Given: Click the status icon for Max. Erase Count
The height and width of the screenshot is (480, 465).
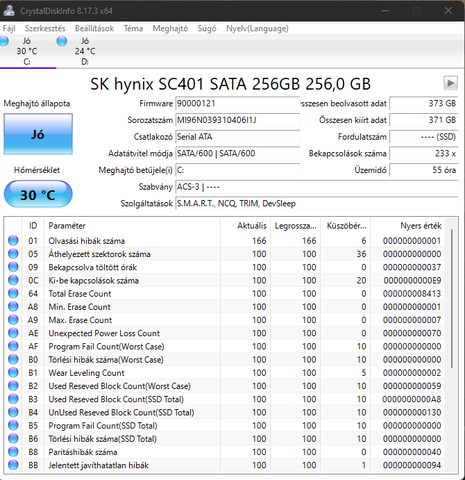Looking at the screenshot, I should point(13,320).
